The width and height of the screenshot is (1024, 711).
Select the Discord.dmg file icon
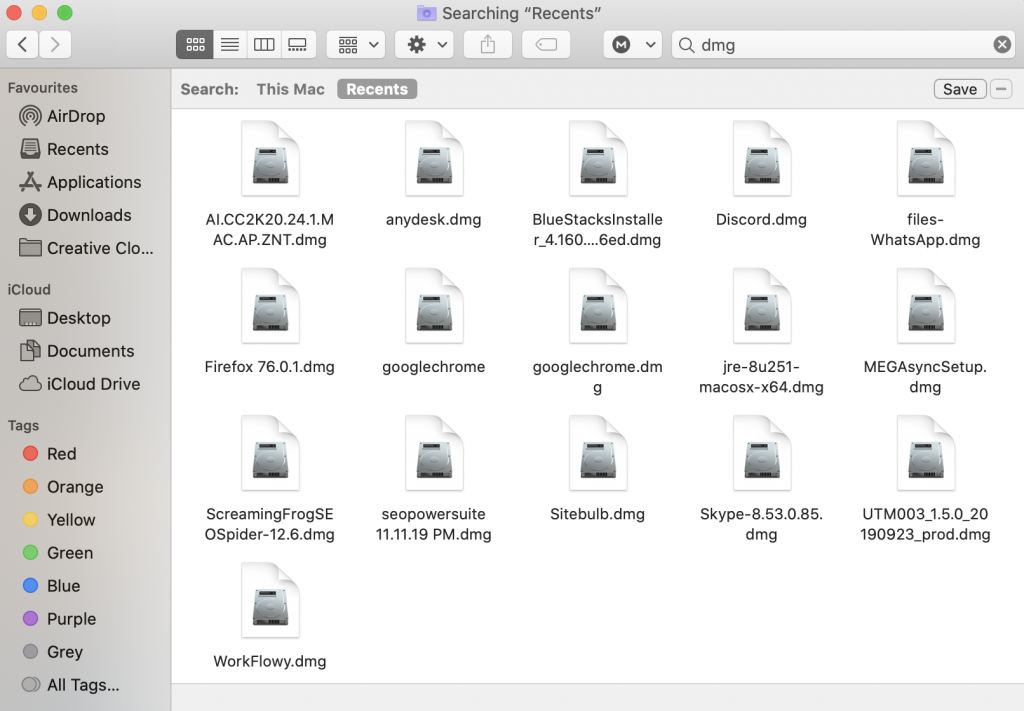[x=761, y=159]
